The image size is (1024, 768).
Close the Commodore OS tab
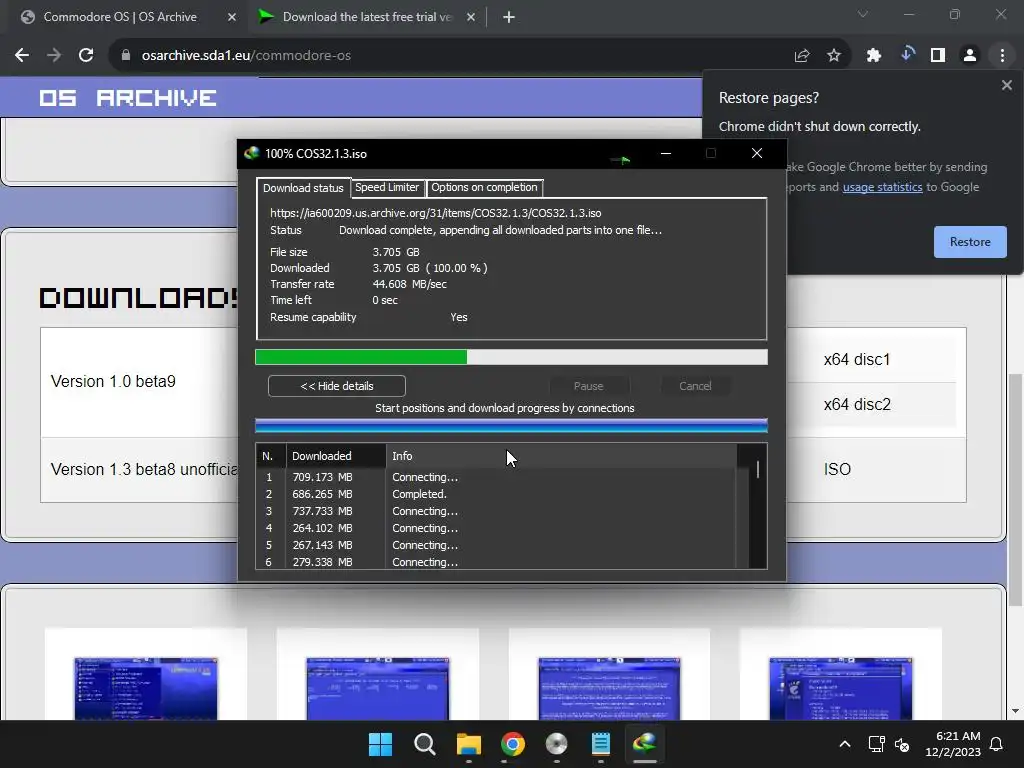232,17
